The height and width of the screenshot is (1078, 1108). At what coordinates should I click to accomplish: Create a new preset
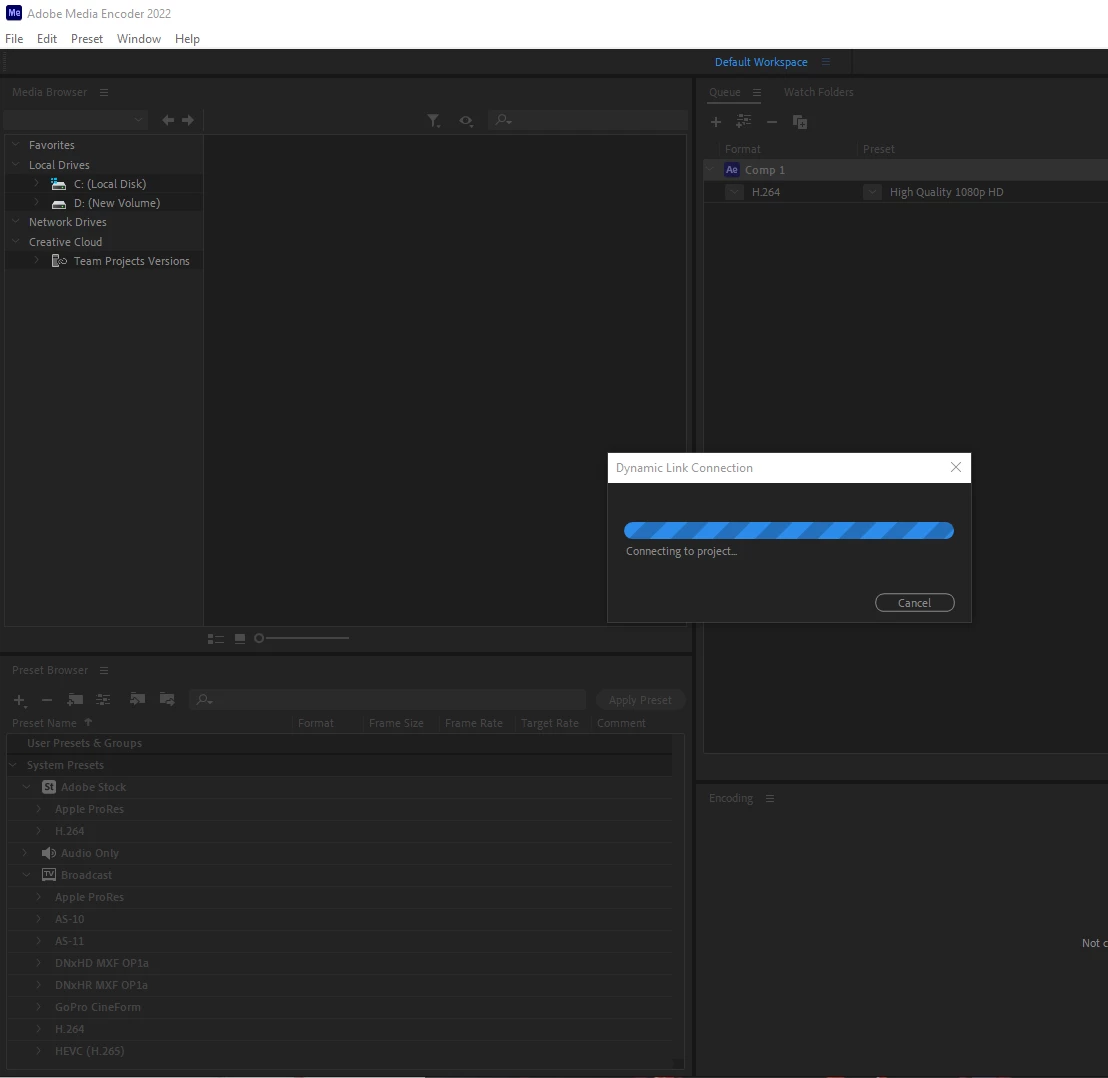20,700
